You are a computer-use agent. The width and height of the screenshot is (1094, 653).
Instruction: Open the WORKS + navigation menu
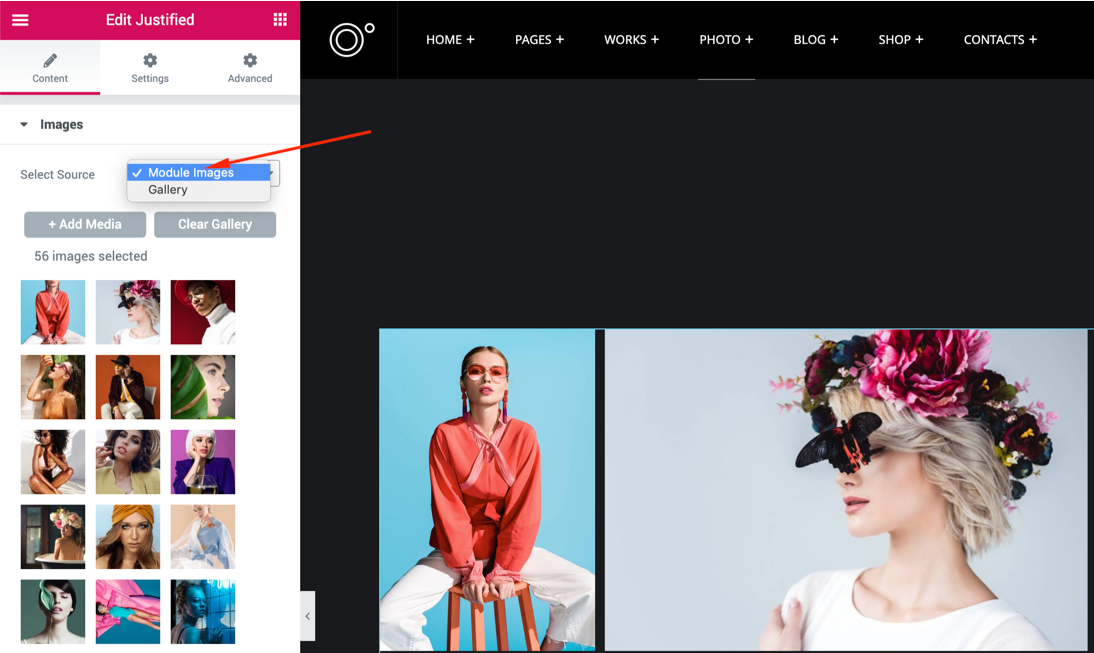coord(631,40)
